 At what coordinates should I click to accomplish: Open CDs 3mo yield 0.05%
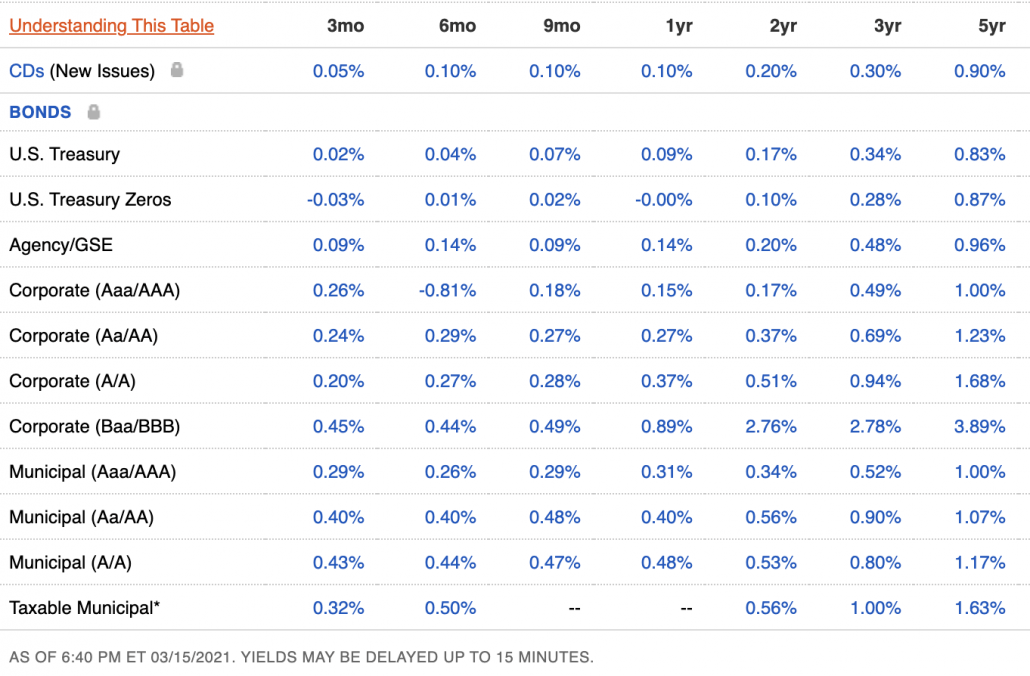338,71
